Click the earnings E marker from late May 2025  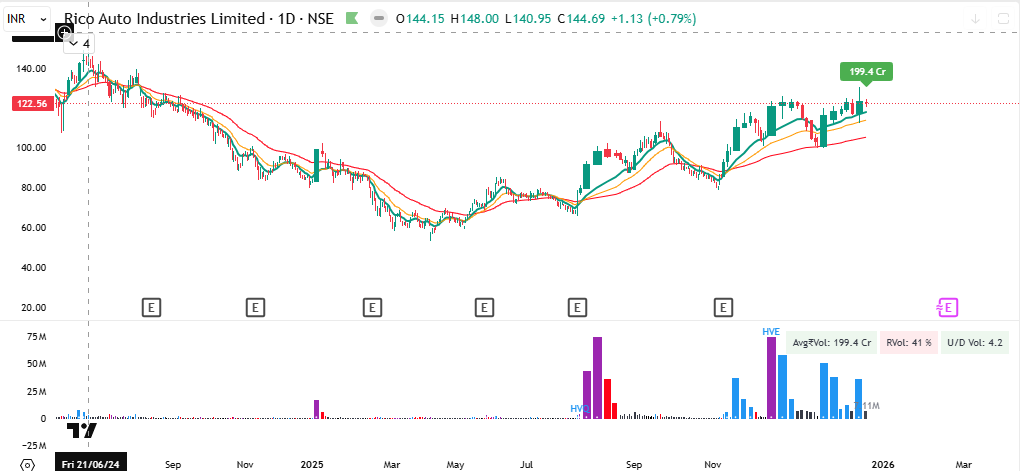(483, 307)
